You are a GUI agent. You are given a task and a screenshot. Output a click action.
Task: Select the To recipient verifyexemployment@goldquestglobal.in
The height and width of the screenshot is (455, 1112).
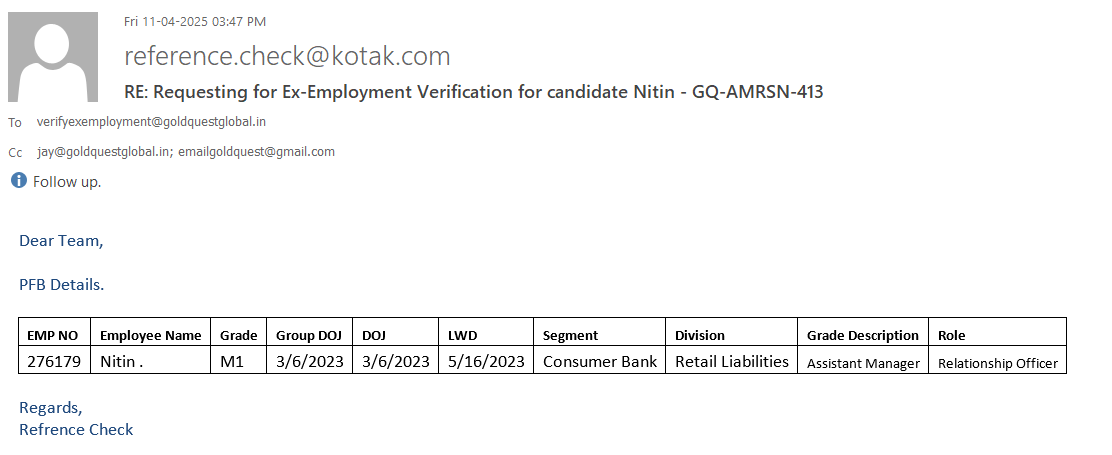click(151, 122)
